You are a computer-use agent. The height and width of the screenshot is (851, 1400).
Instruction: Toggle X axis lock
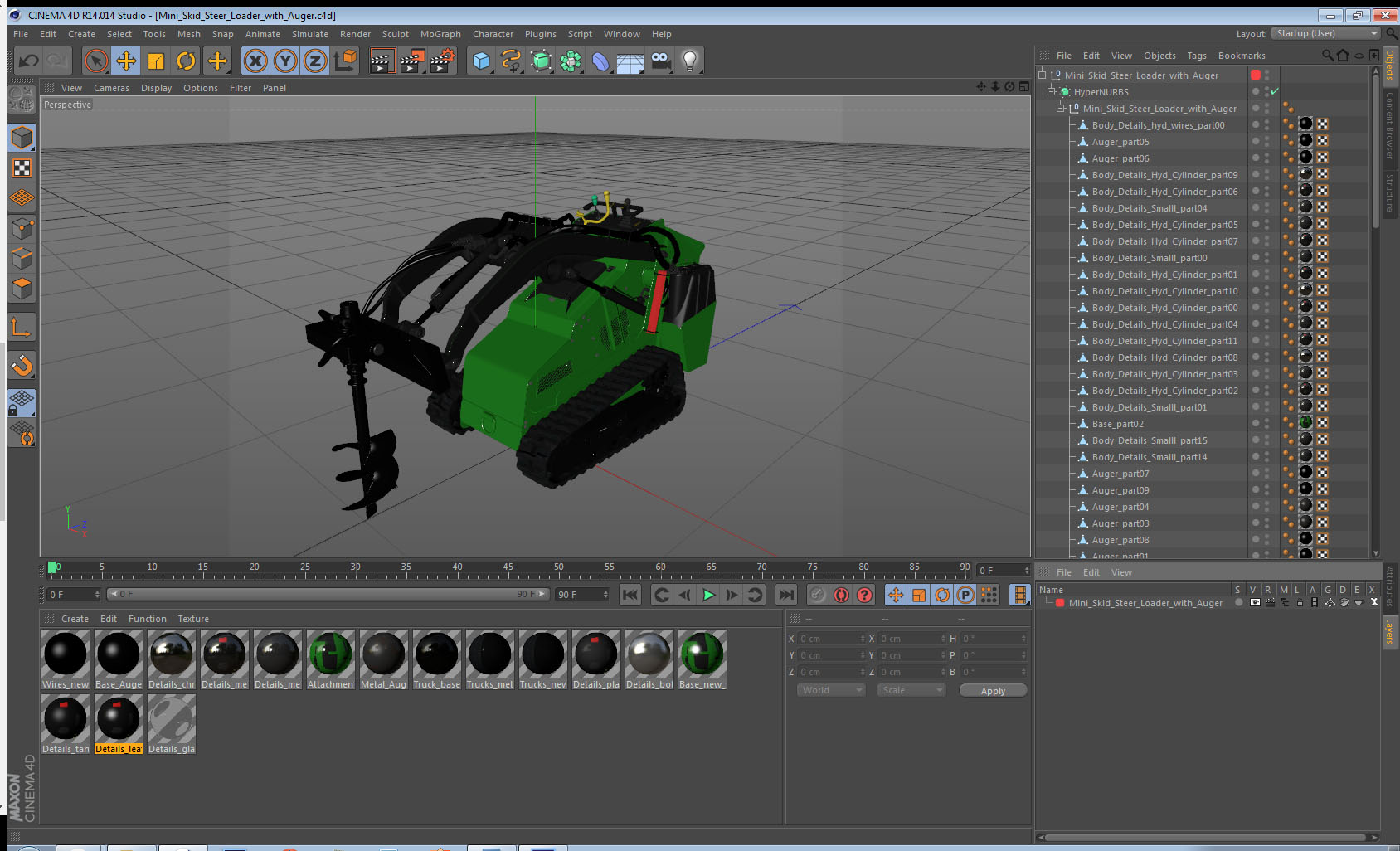(x=255, y=61)
